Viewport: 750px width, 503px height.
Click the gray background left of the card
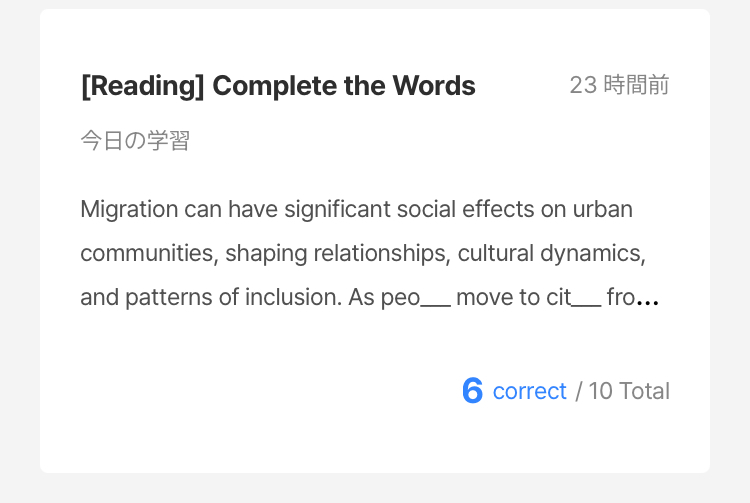point(20,250)
